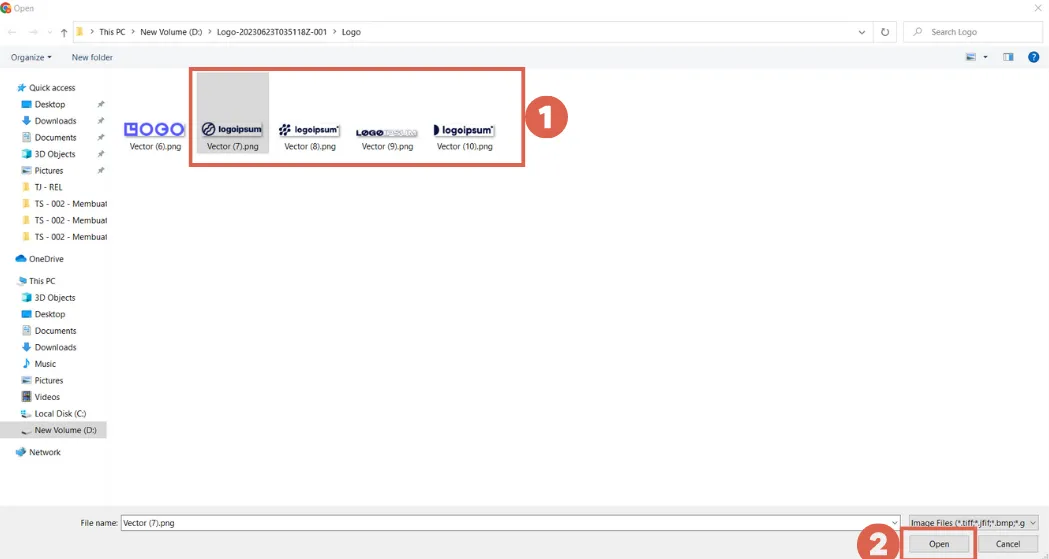Toggle the preview pane icon
The width and height of the screenshot is (1049, 559).
coord(1008,58)
